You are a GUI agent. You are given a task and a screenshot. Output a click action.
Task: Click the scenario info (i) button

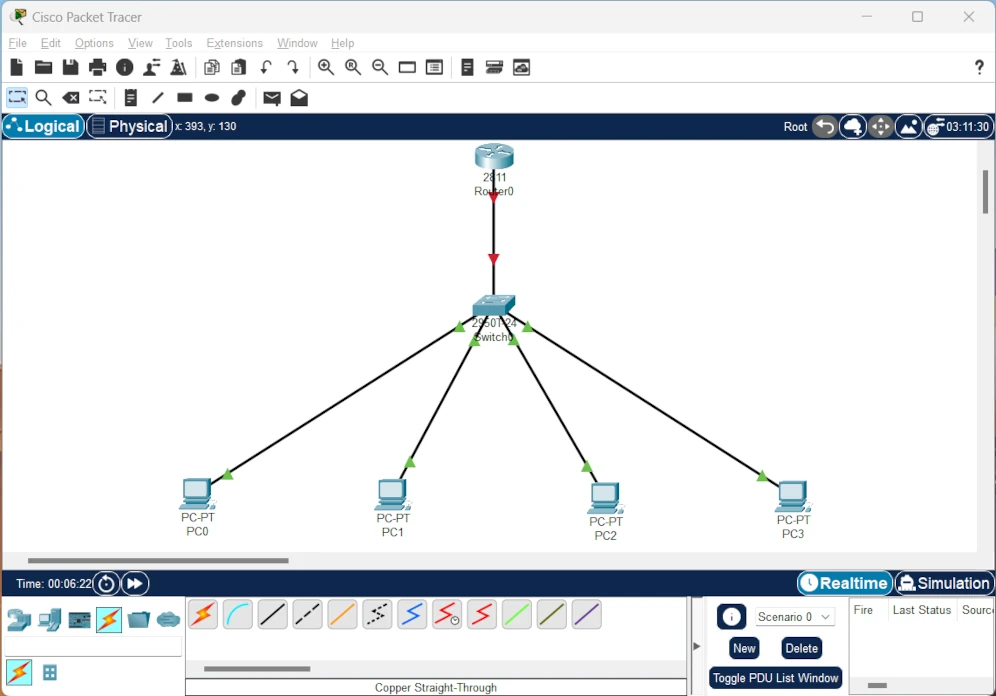(731, 617)
